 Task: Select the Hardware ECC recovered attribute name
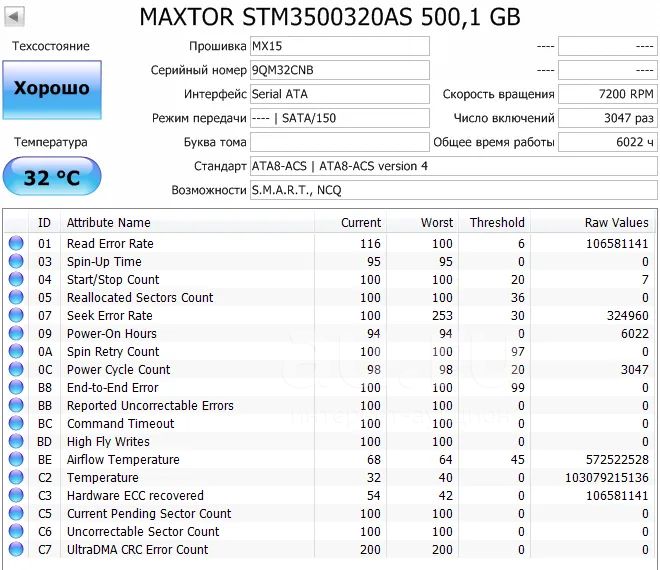click(135, 495)
